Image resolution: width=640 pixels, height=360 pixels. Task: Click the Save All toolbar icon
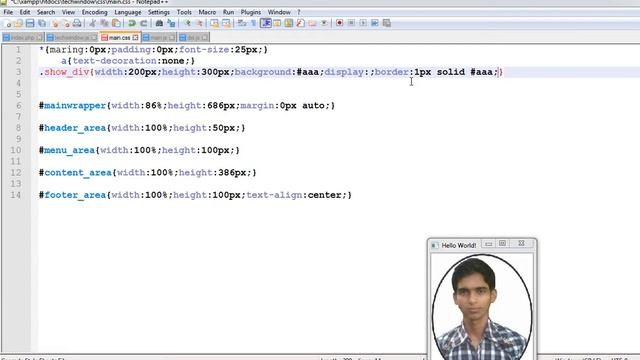[x=42, y=23]
